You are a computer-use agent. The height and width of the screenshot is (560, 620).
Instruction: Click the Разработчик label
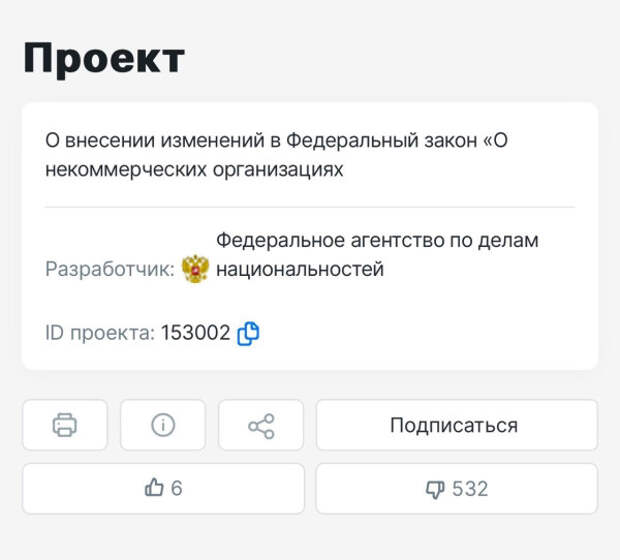point(110,269)
